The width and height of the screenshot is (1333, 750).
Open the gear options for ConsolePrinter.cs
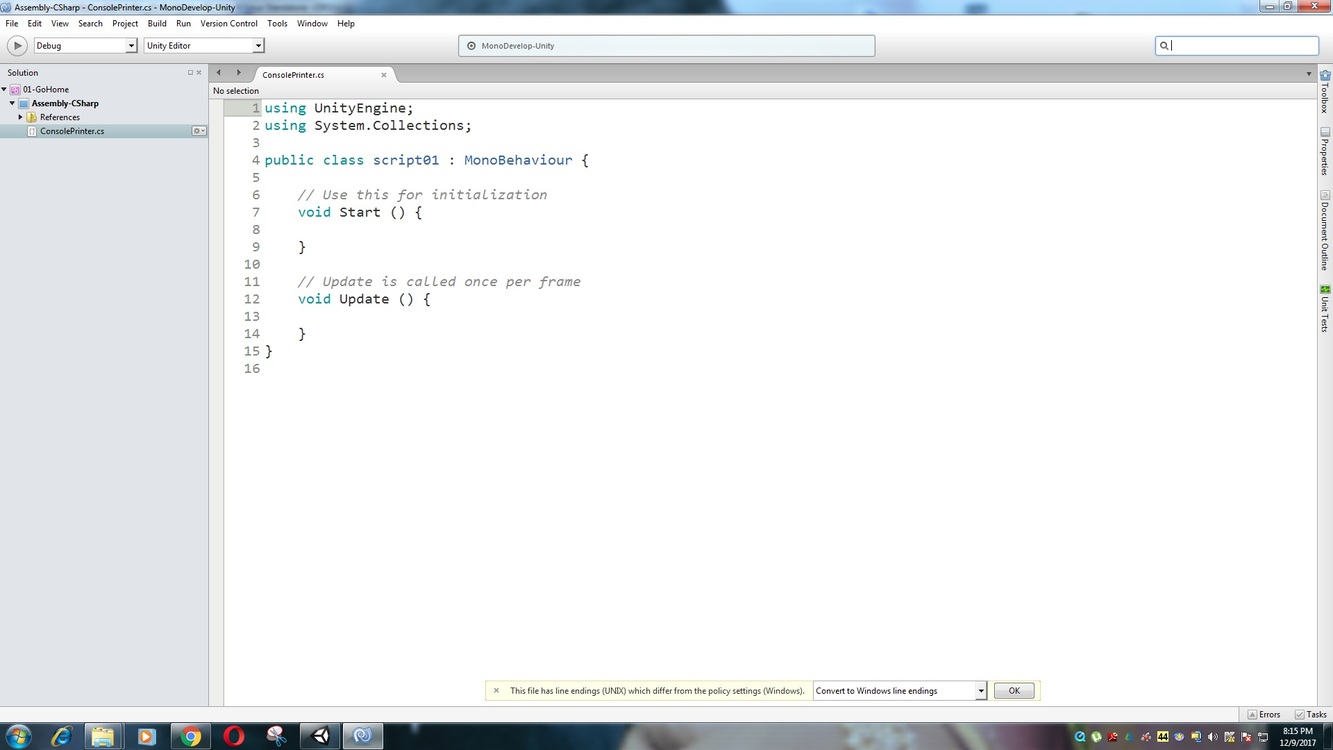tap(199, 131)
